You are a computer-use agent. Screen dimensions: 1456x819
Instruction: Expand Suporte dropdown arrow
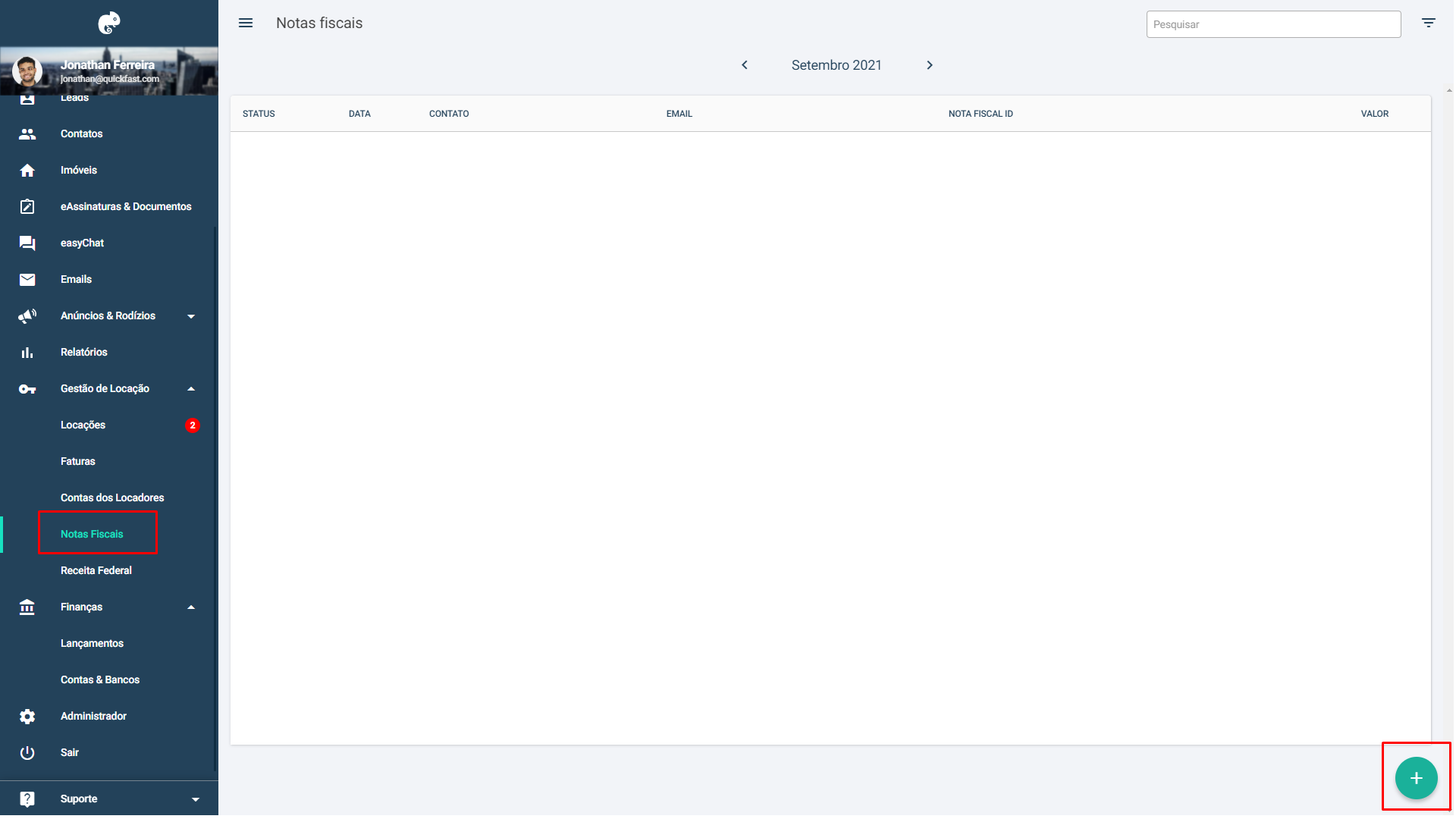(196, 799)
